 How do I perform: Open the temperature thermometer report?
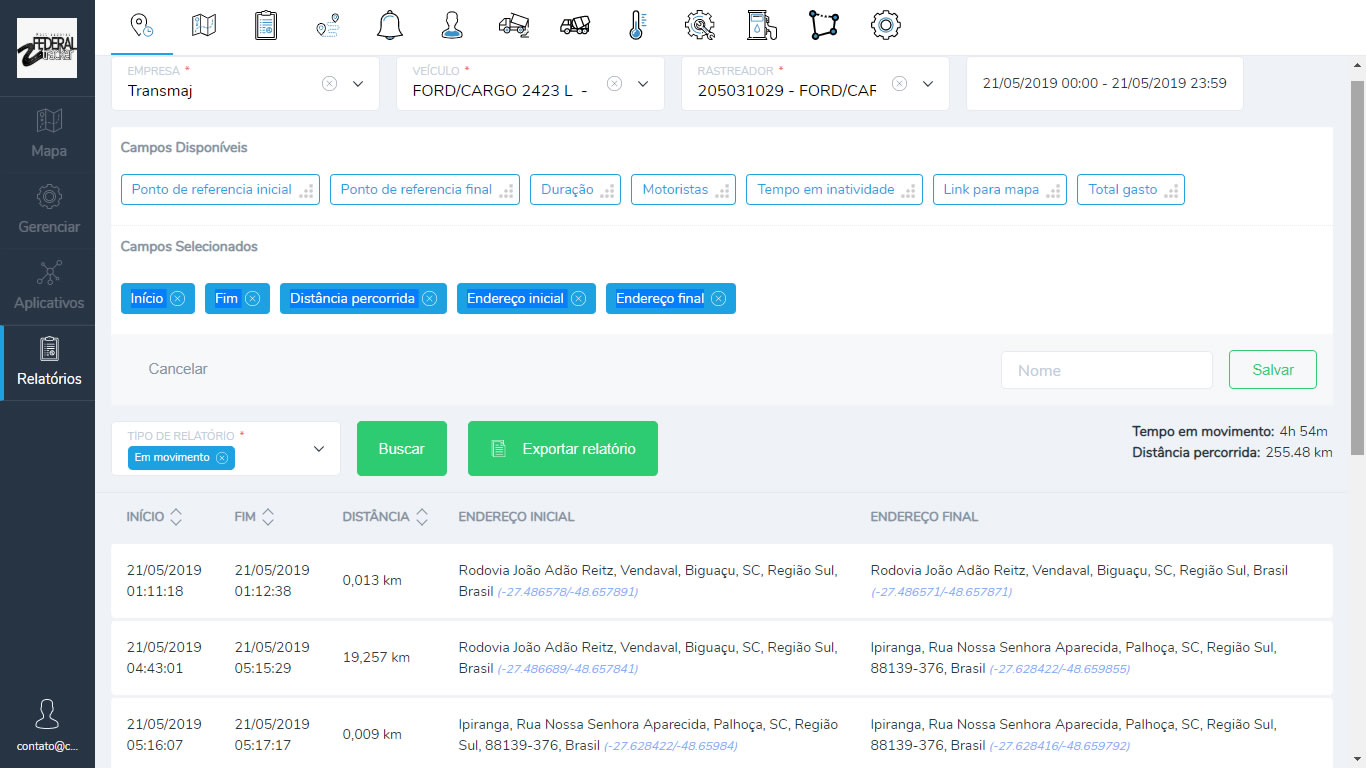637,25
